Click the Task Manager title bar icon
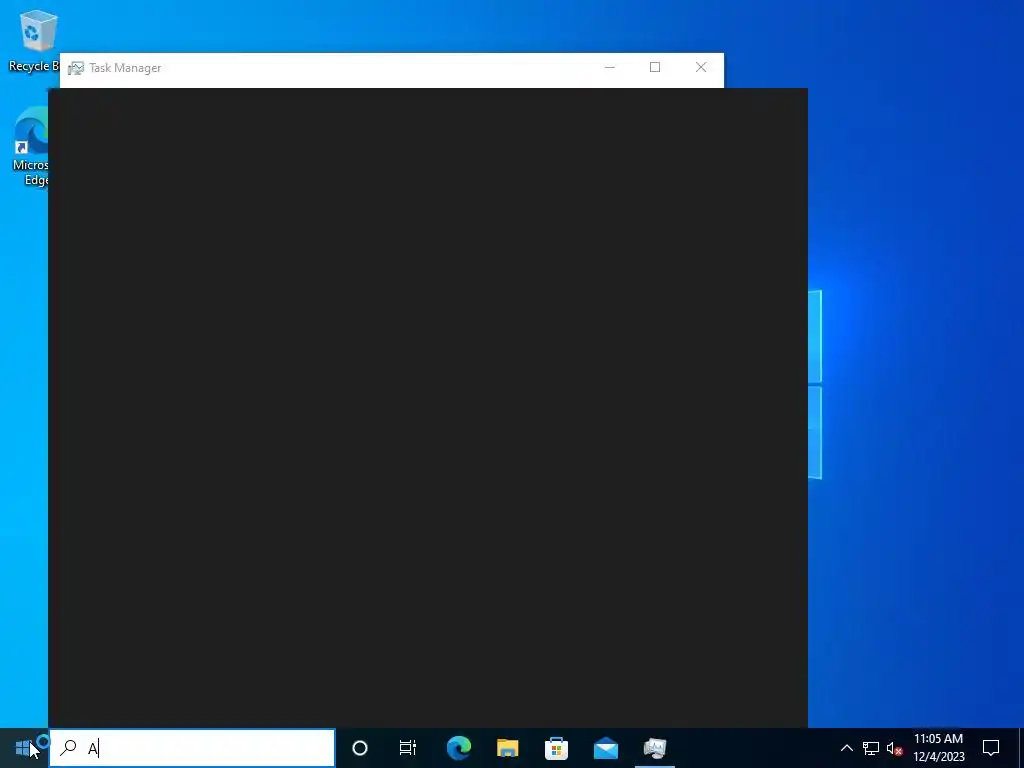 pos(76,68)
